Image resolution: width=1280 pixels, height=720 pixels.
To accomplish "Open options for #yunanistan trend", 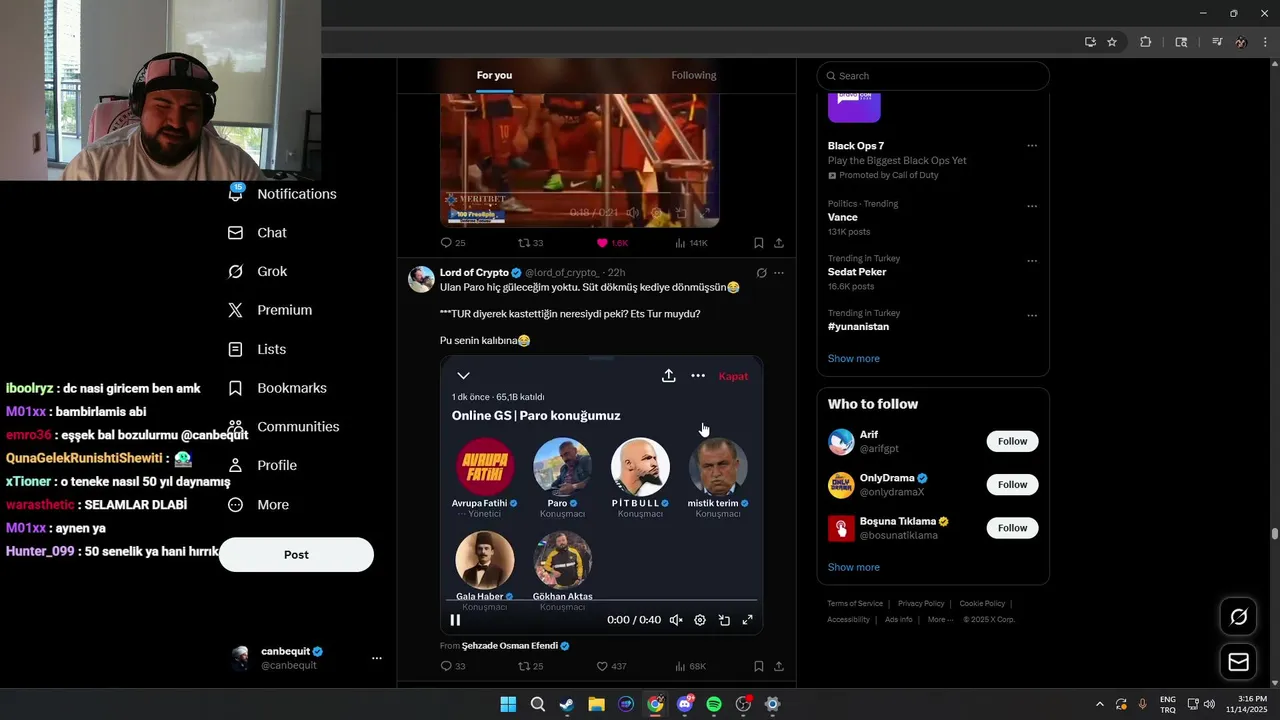I will [x=1032, y=316].
